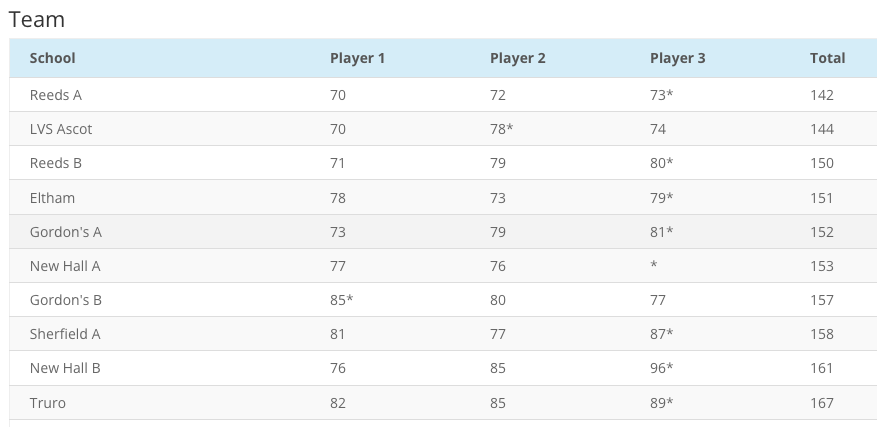
Task: Click Truro total score 167
Action: (822, 403)
